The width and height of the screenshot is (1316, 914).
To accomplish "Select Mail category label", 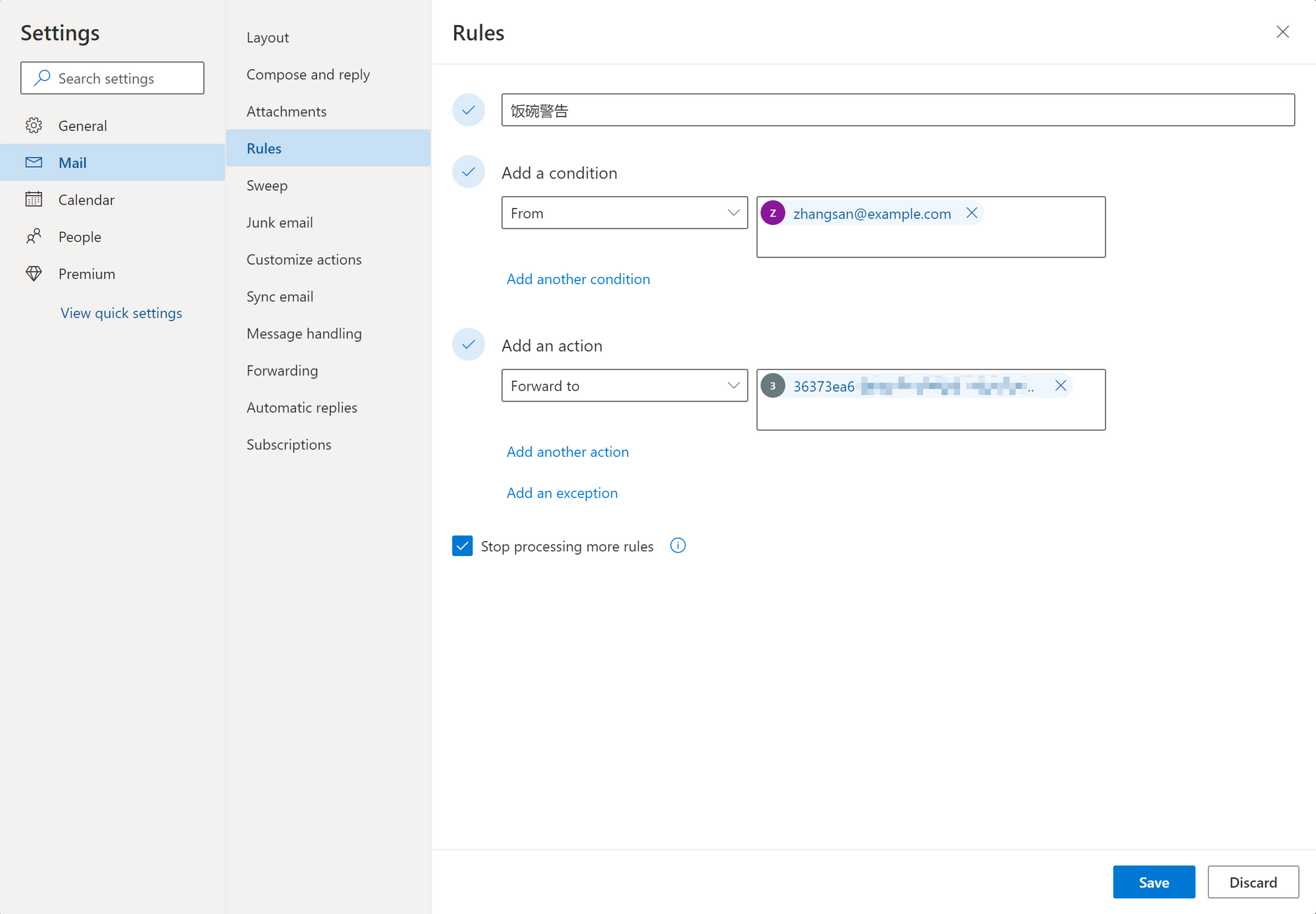I will coord(72,163).
